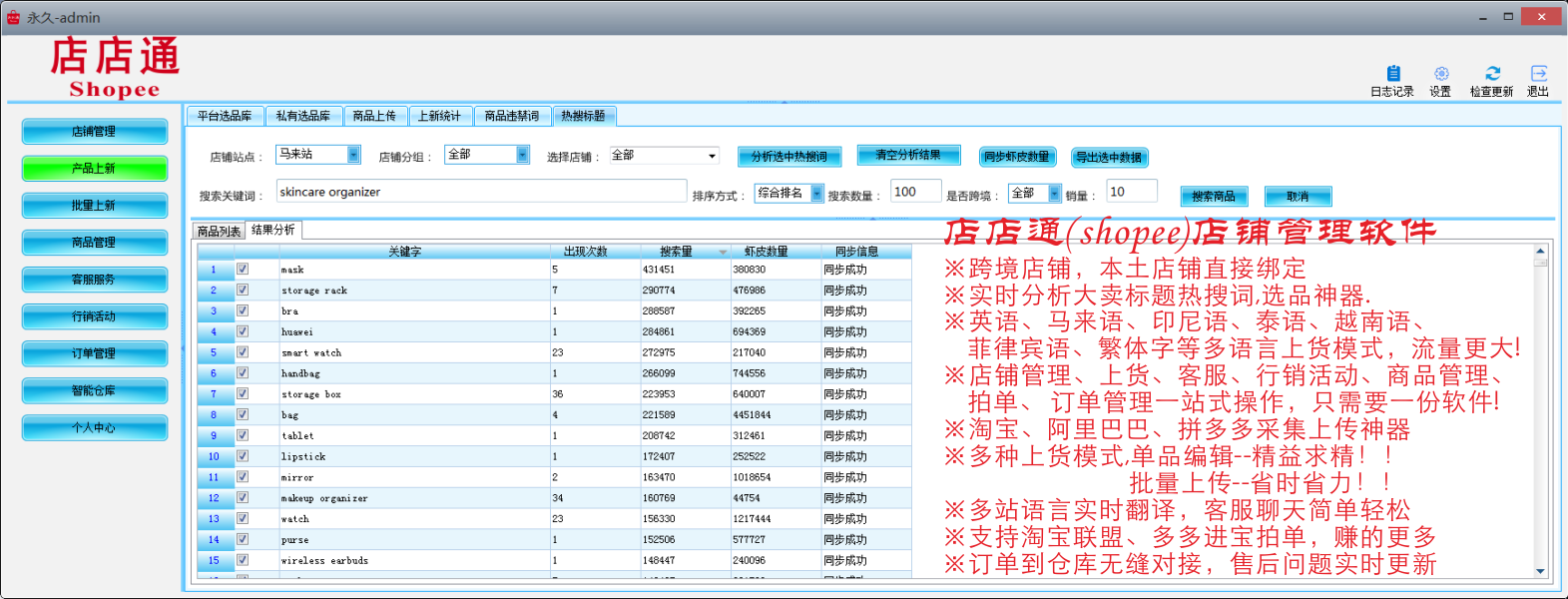Uncheck the bra keyword row
Viewport: 1568px width, 599px height.
coord(242,310)
